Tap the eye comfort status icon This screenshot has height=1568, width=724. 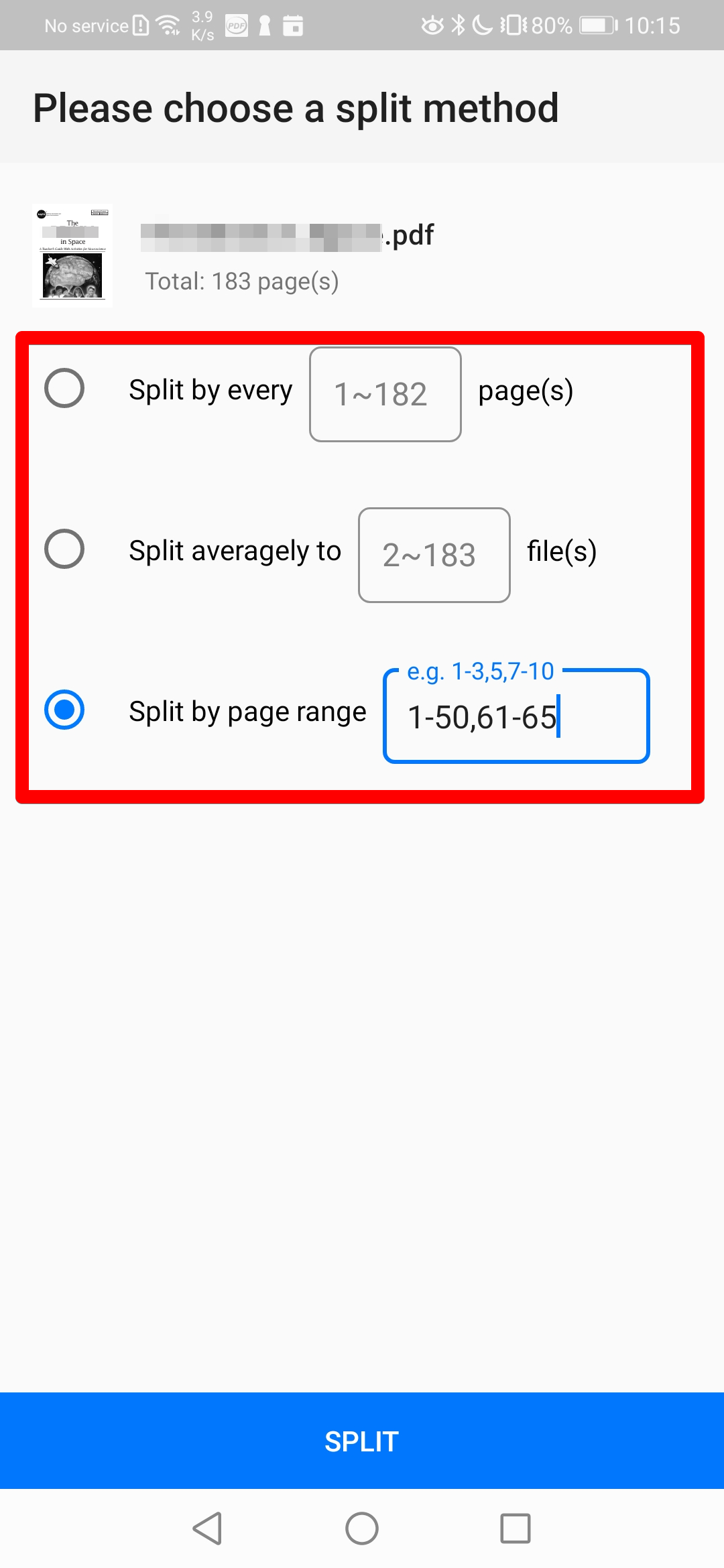[x=432, y=25]
